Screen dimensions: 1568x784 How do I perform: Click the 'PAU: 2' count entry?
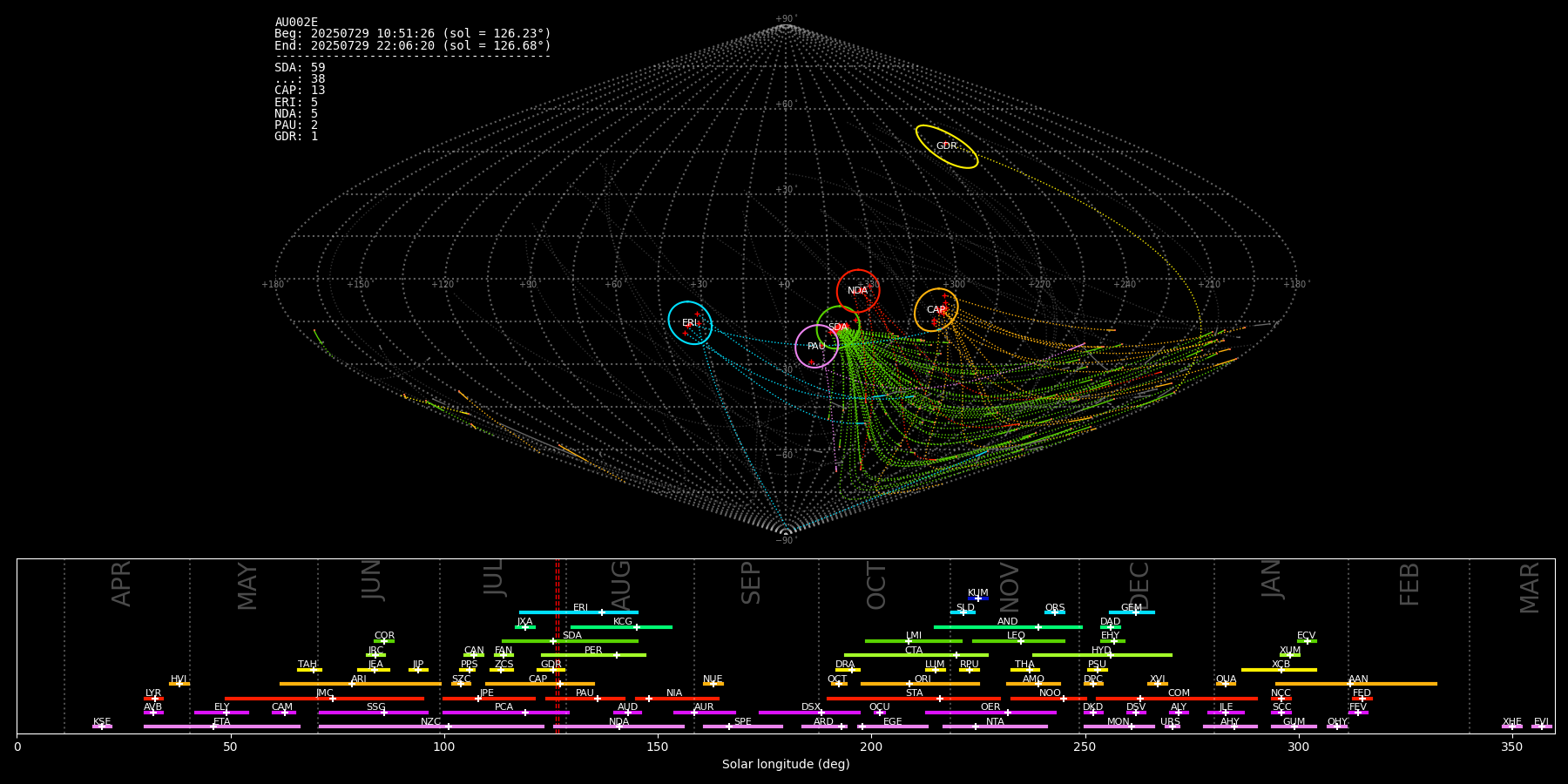pyautogui.click(x=296, y=125)
